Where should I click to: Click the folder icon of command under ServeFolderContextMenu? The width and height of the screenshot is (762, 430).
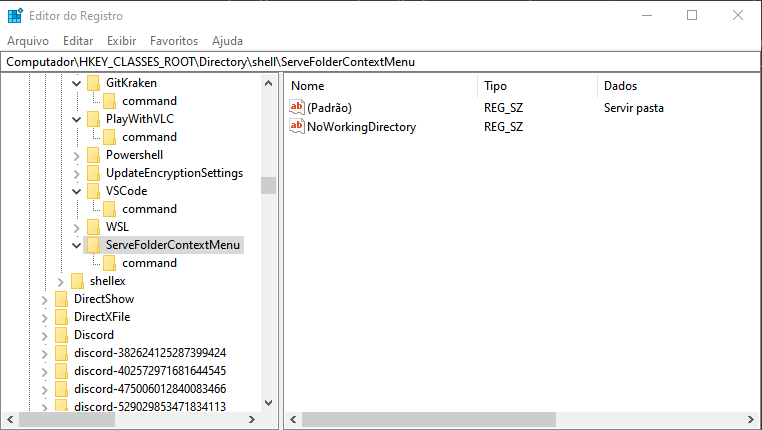tap(109, 263)
